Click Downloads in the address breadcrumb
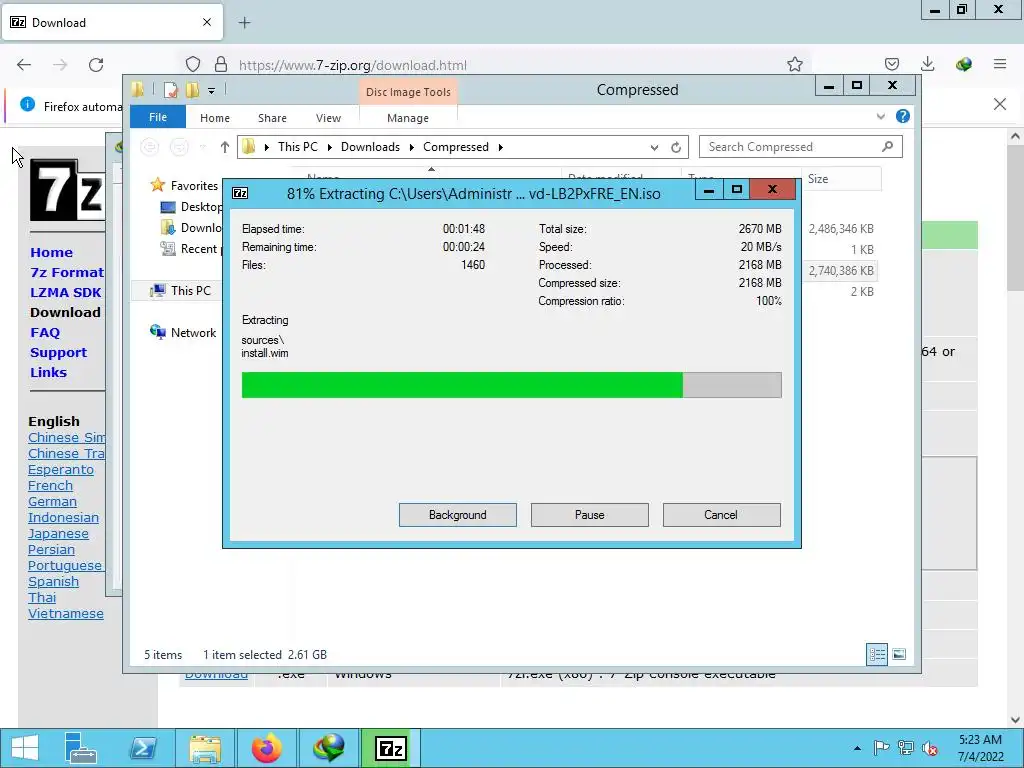This screenshot has height=768, width=1024. click(370, 147)
